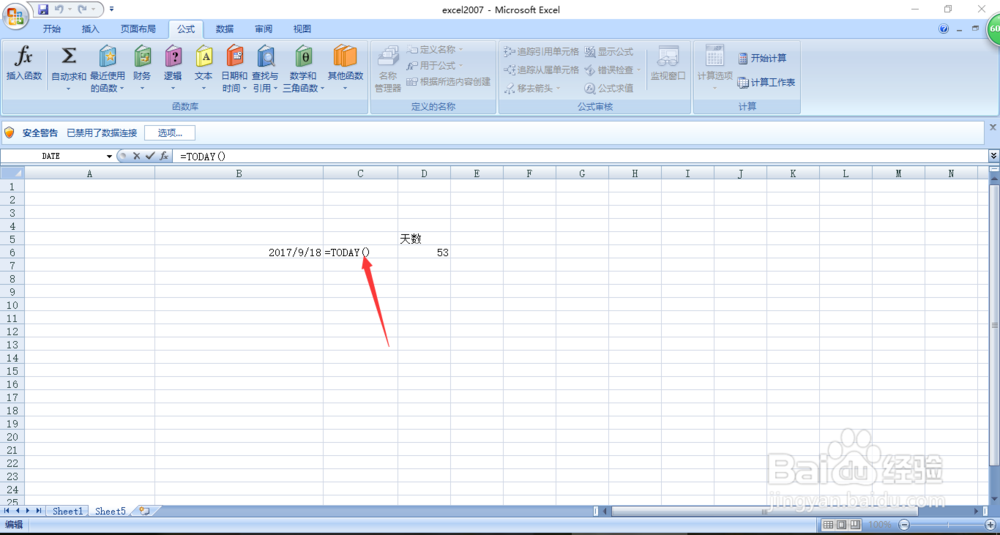Open Text functions book icon
This screenshot has width=1000, height=535.
coord(203,56)
